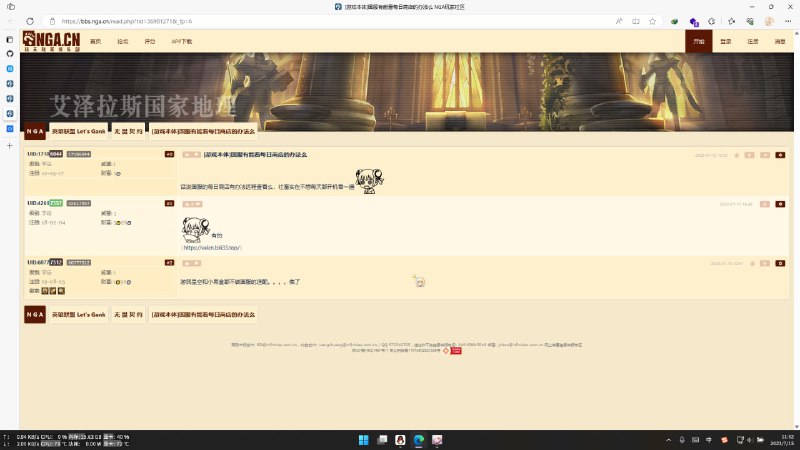Open the green extension icon in toolbar
This screenshot has height=450, width=800.
(674, 21)
